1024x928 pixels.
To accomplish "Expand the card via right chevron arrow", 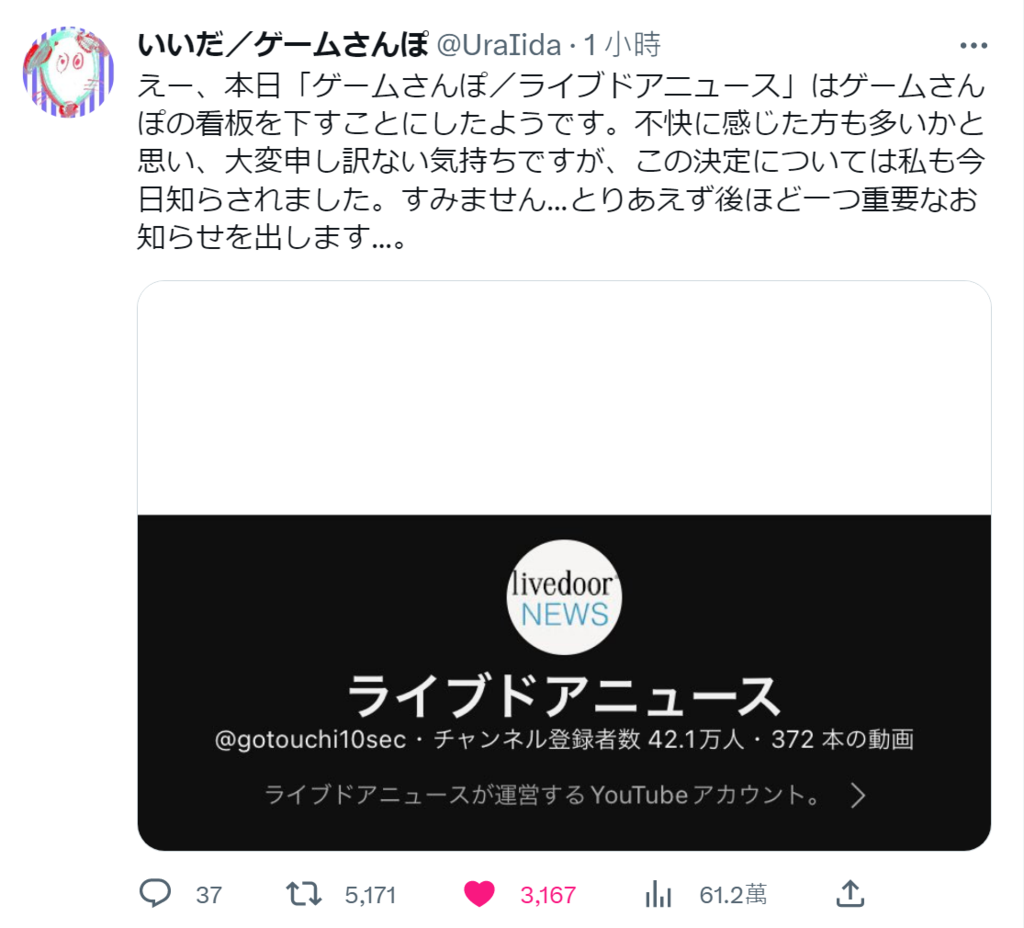I will point(858,795).
